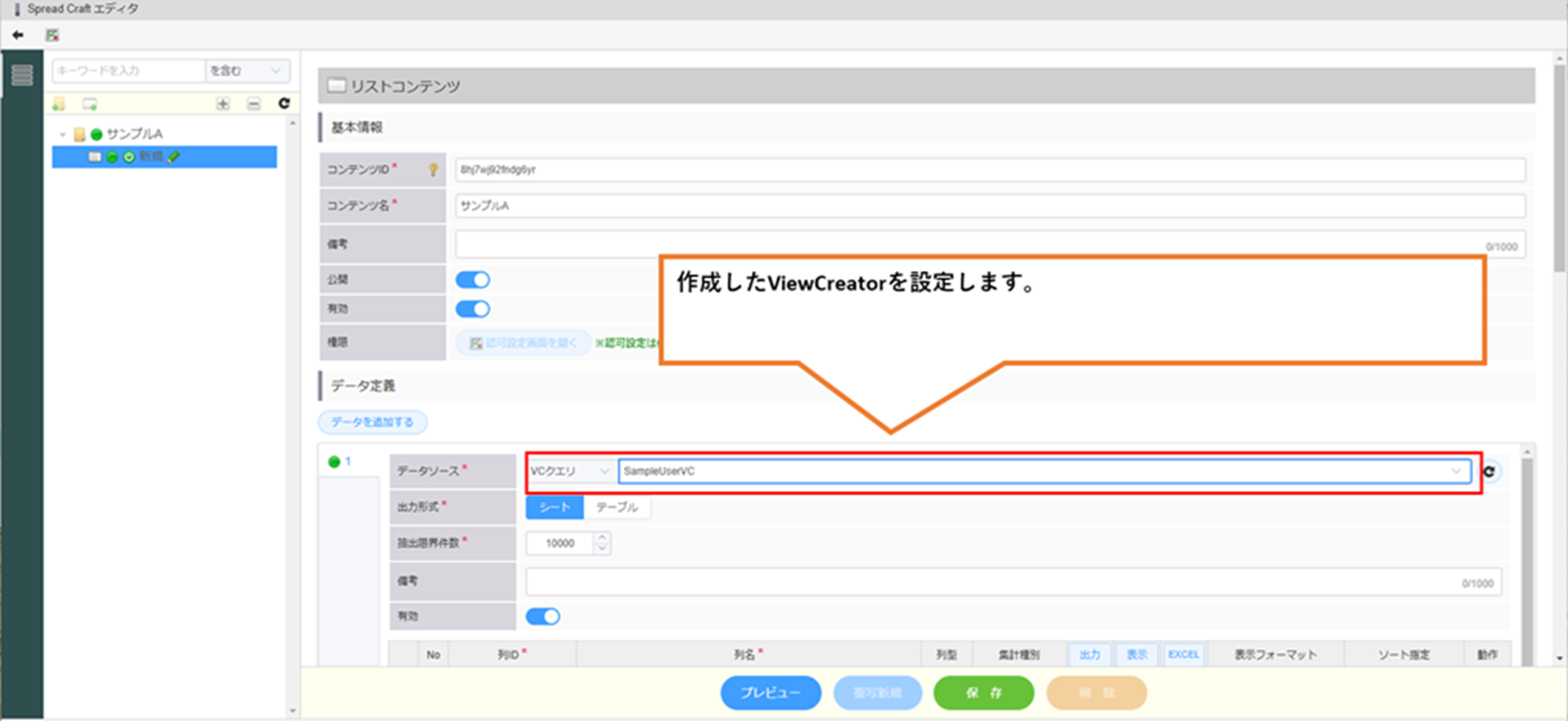Select the テーブル output format tab

616,507
